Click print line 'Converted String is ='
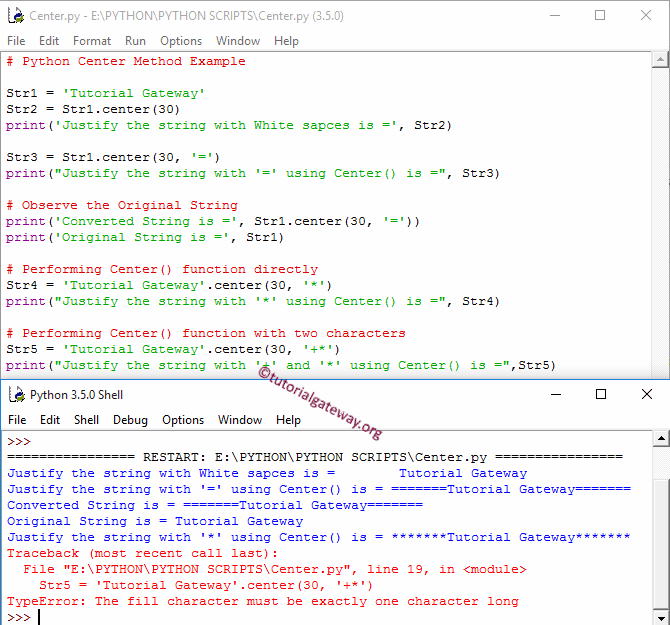Screen dimensions: 670x625 click(213, 222)
